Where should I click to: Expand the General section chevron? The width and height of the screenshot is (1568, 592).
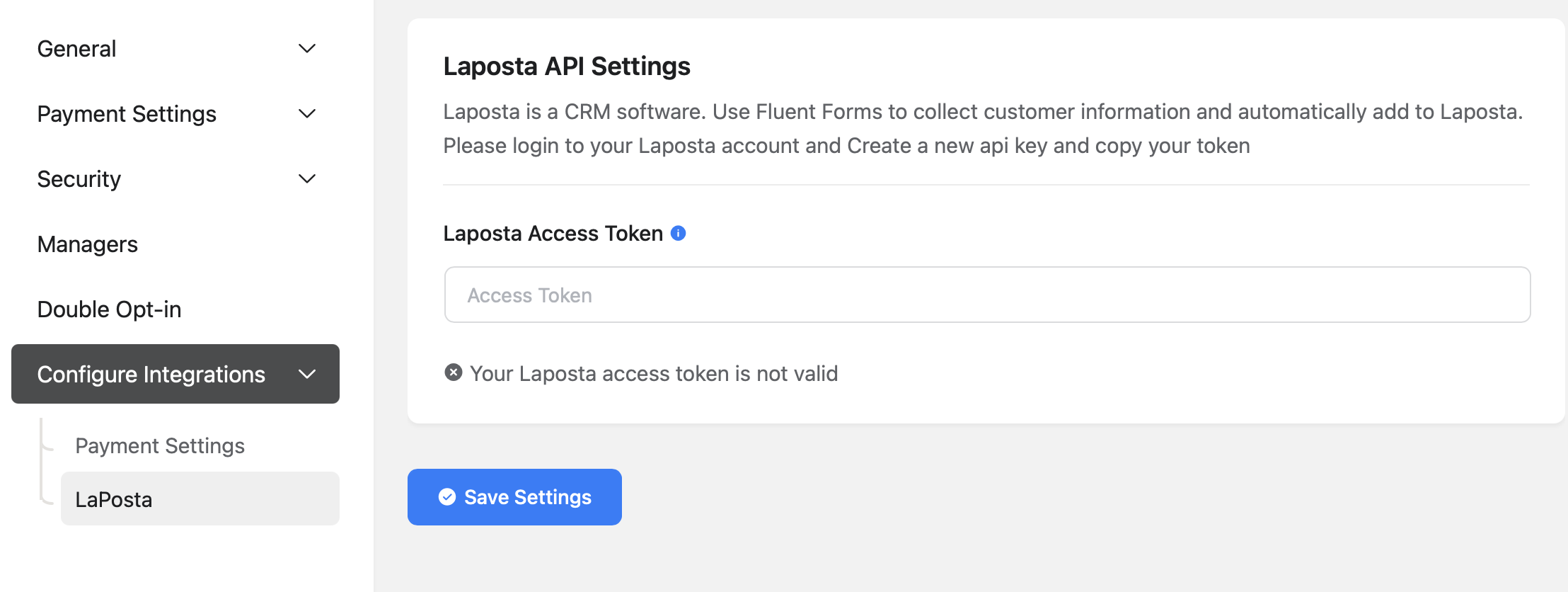coord(307,49)
